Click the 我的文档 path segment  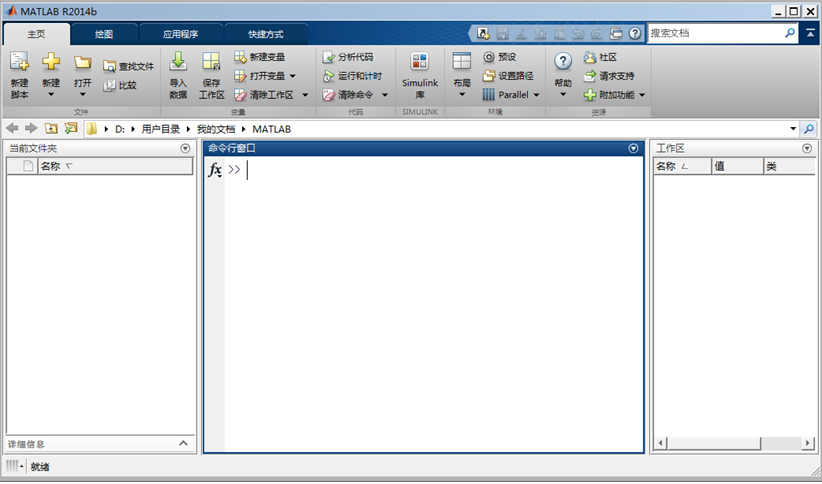coord(216,129)
